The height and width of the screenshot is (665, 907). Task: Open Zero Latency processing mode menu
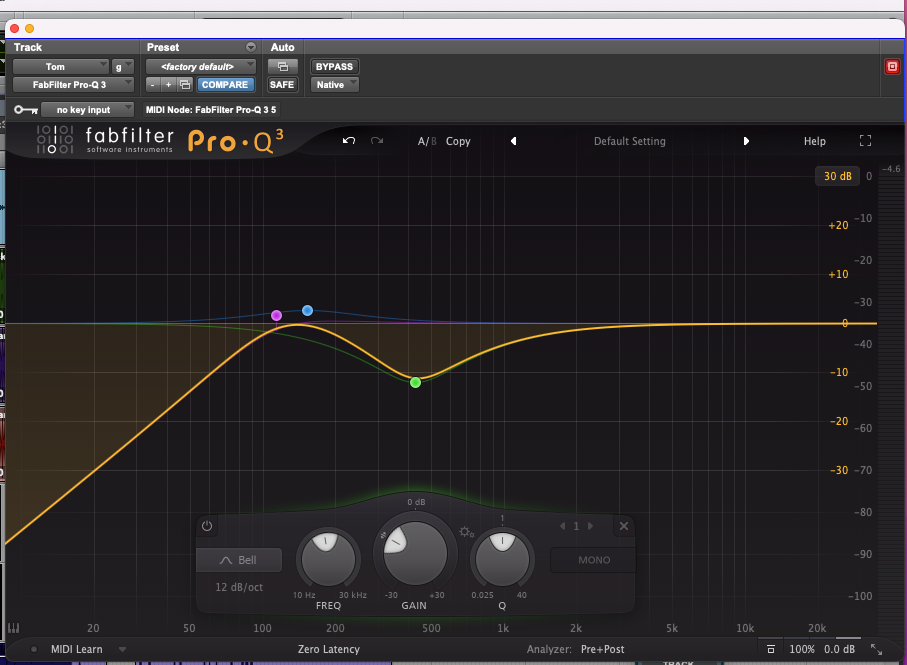tap(329, 649)
